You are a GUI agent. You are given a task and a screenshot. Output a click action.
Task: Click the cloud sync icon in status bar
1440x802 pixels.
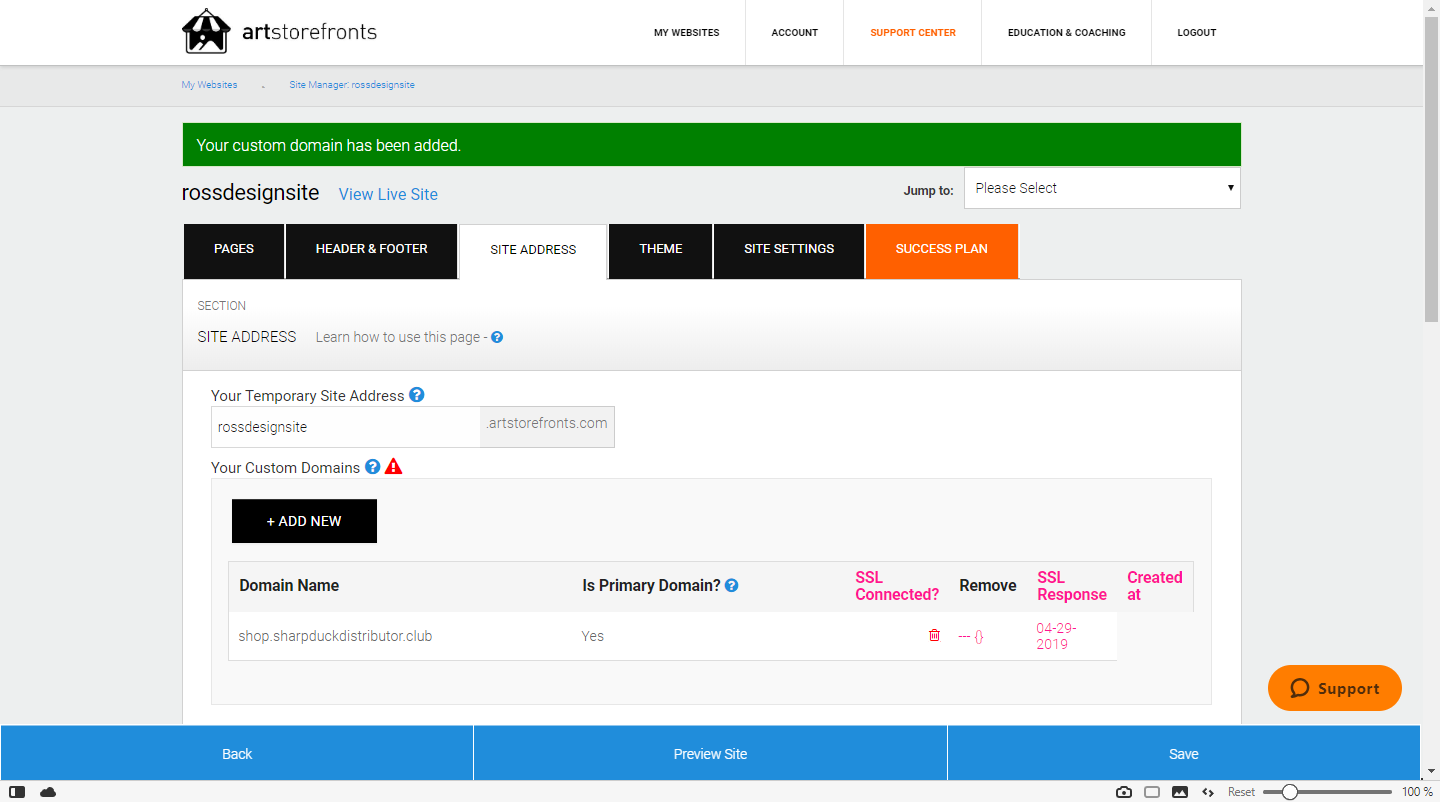coord(48,792)
